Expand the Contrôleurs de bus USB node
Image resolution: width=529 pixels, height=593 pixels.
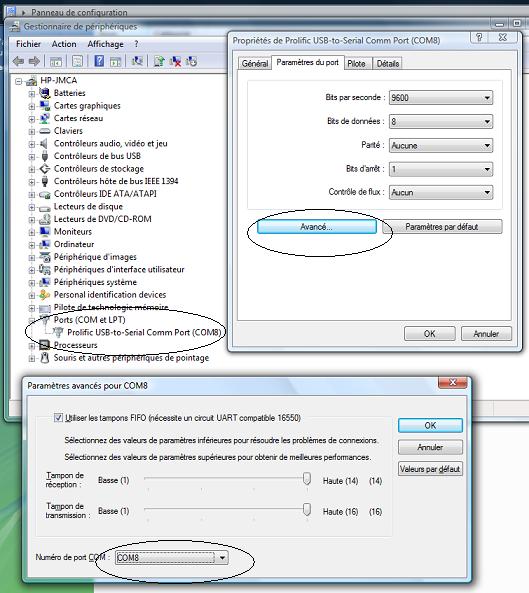(32, 157)
